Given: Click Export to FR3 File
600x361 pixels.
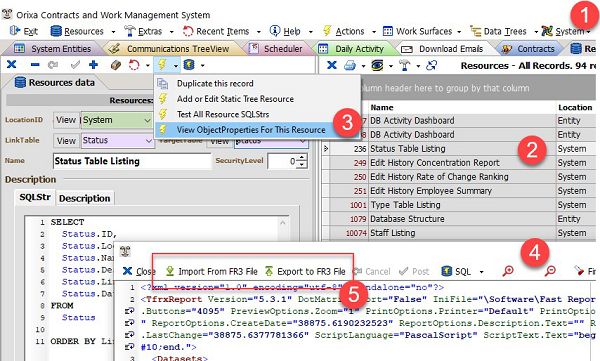Looking at the screenshot, I should click(305, 271).
